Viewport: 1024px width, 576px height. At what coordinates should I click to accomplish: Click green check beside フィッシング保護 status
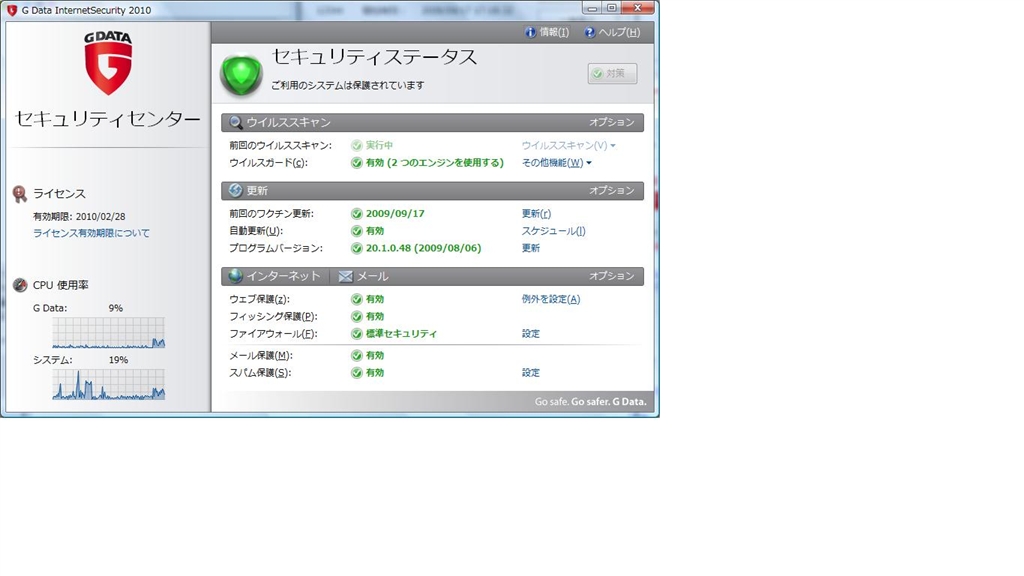[x=357, y=316]
